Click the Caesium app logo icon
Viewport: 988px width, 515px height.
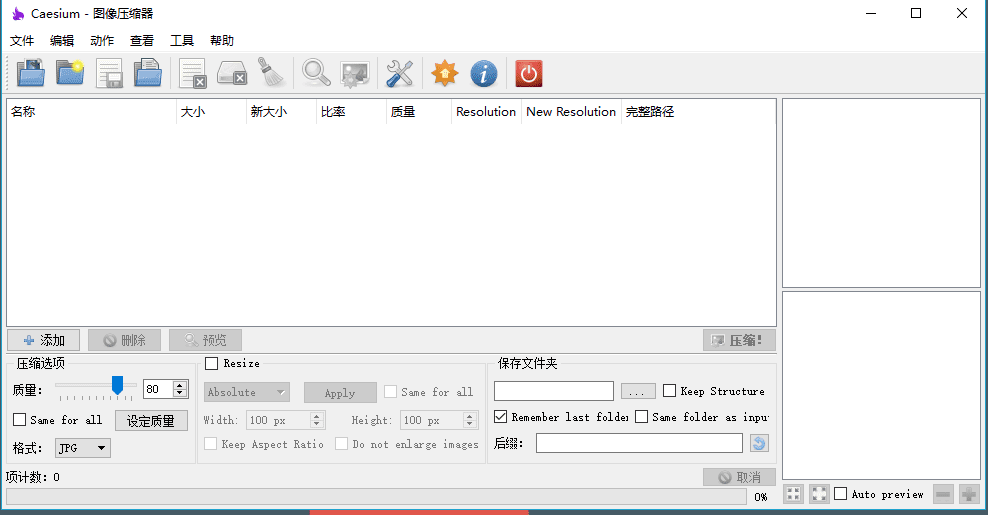(x=18, y=13)
